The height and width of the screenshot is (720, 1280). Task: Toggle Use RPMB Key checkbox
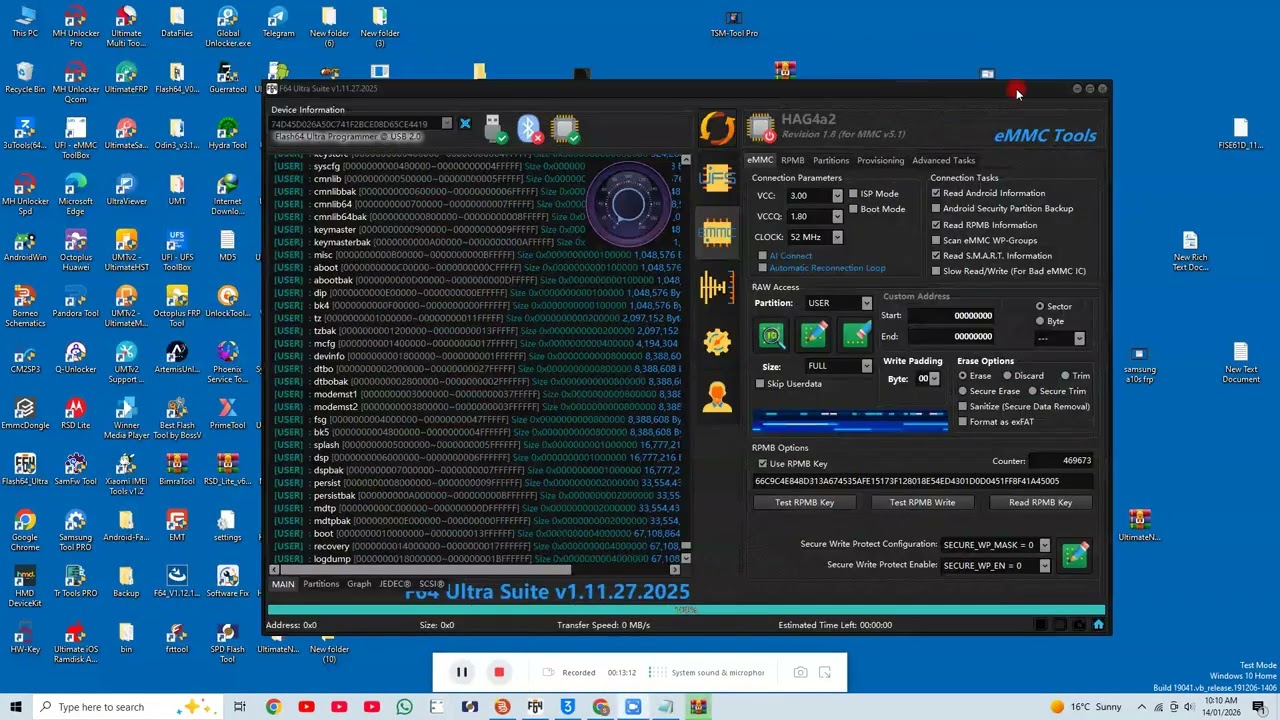pos(763,464)
